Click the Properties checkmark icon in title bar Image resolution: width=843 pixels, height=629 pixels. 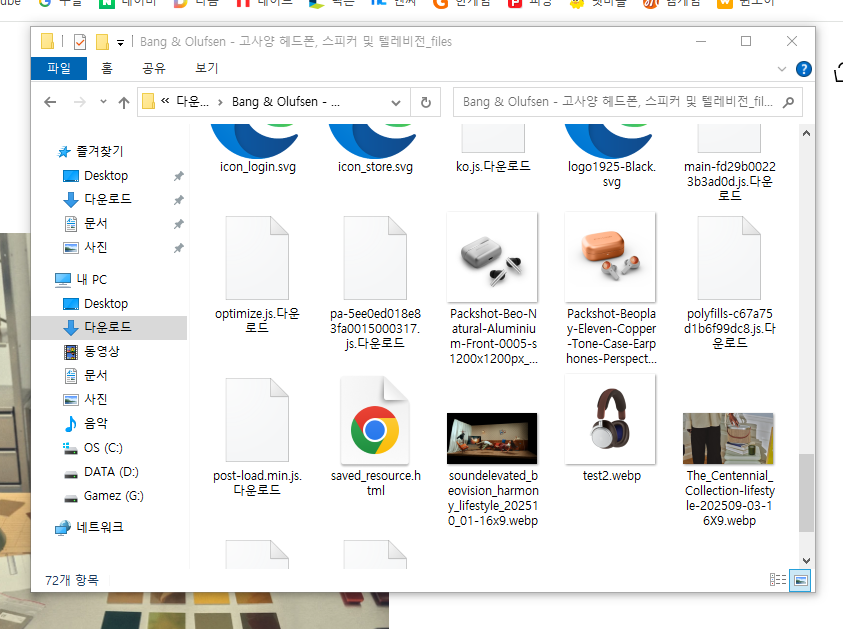coord(80,41)
